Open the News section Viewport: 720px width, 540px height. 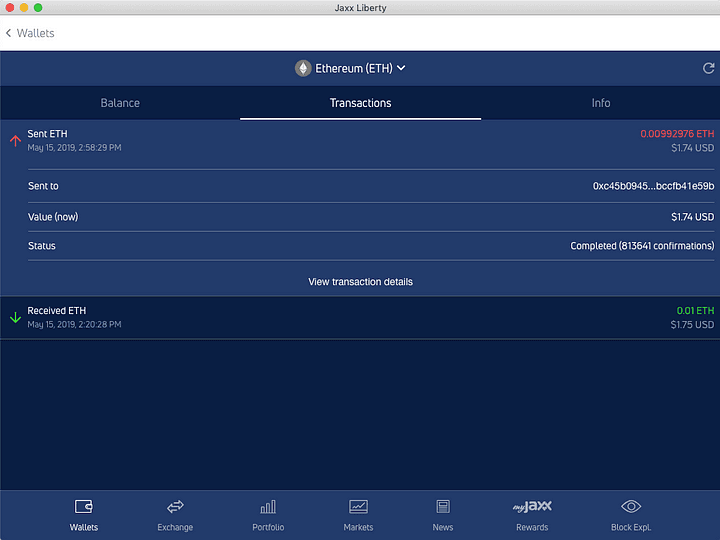pos(443,515)
